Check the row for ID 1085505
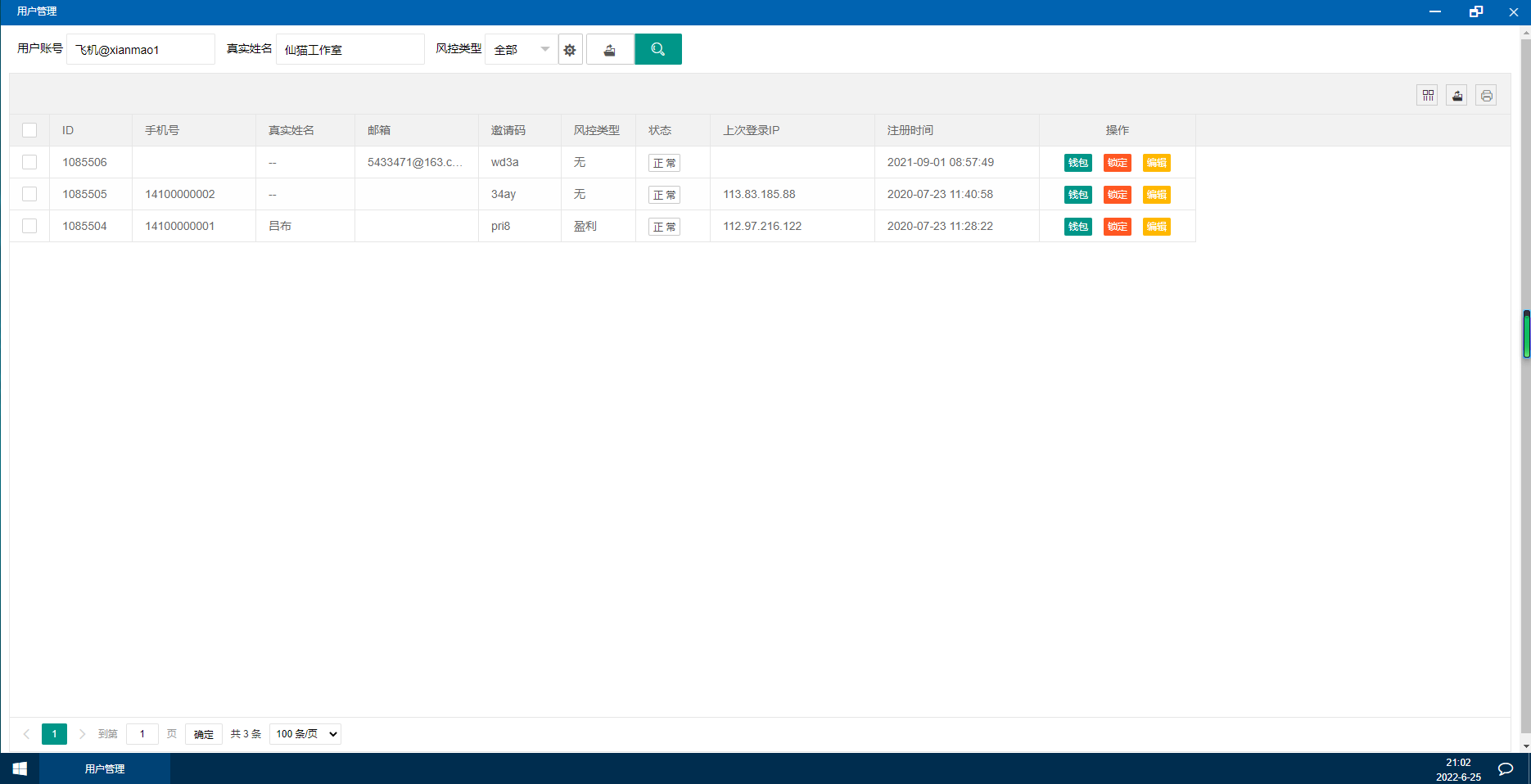 point(29,194)
